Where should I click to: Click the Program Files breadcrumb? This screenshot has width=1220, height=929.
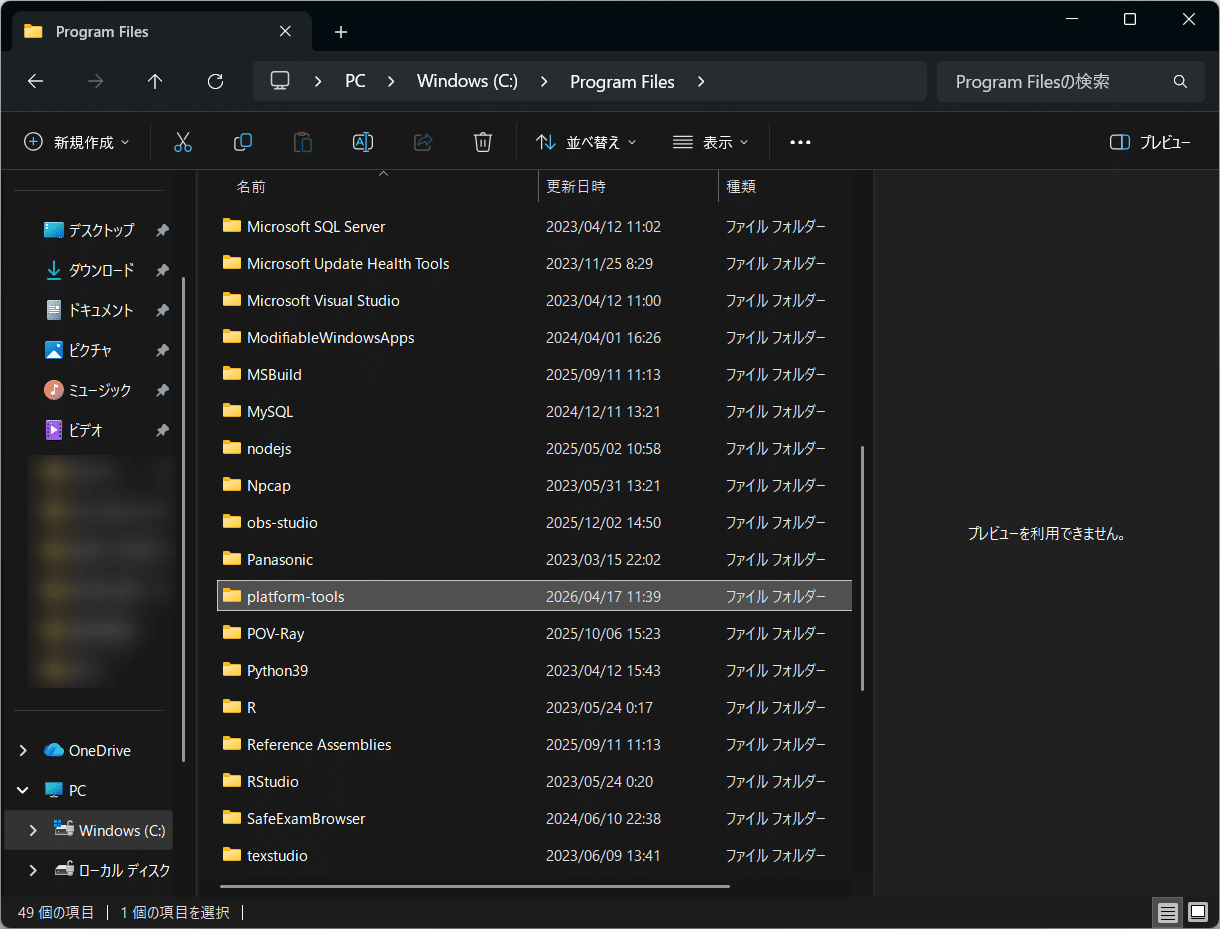coord(622,82)
